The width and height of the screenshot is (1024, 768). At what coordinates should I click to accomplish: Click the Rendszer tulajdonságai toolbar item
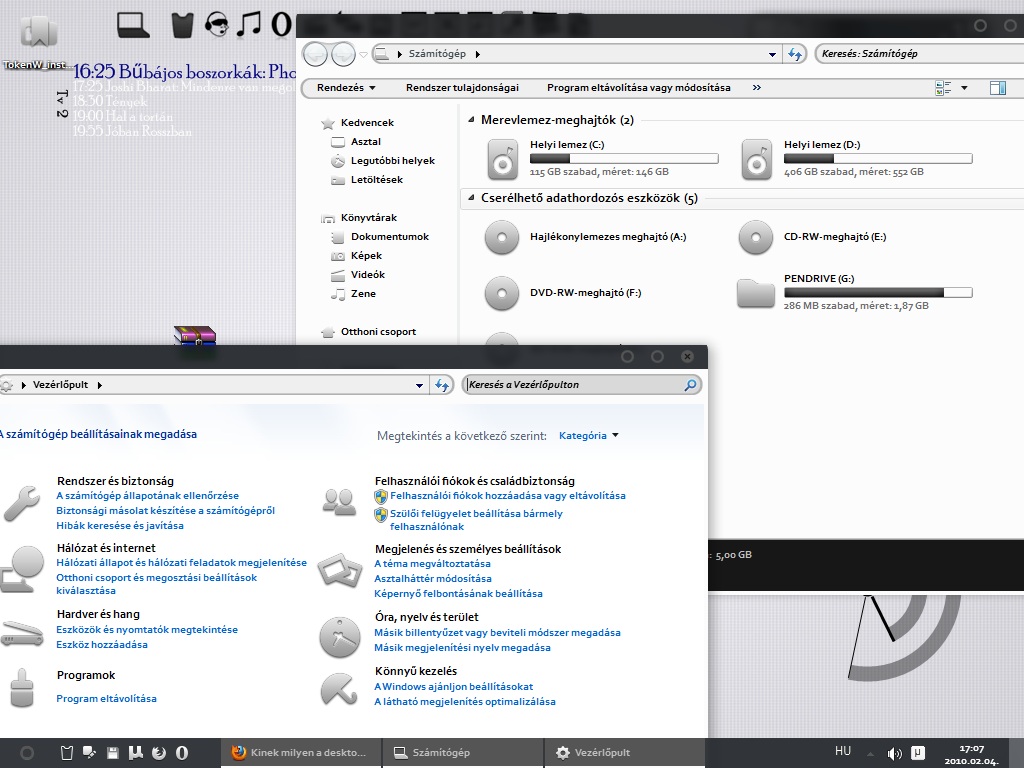[x=462, y=88]
